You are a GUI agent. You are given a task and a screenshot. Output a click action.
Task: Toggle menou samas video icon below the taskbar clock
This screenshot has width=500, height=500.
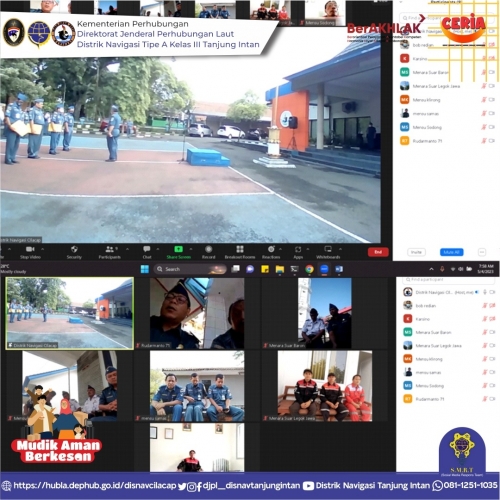pyautogui.click(x=492, y=372)
